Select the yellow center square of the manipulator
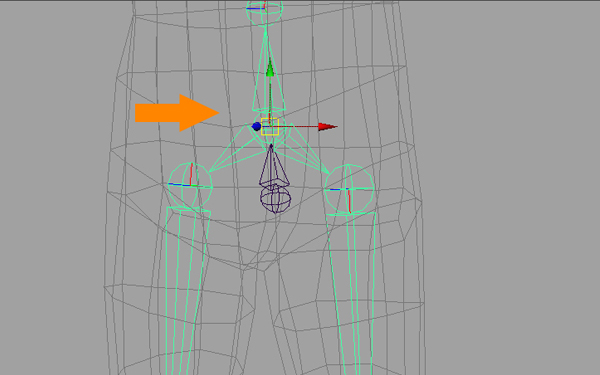600x375 pixels. [270, 127]
